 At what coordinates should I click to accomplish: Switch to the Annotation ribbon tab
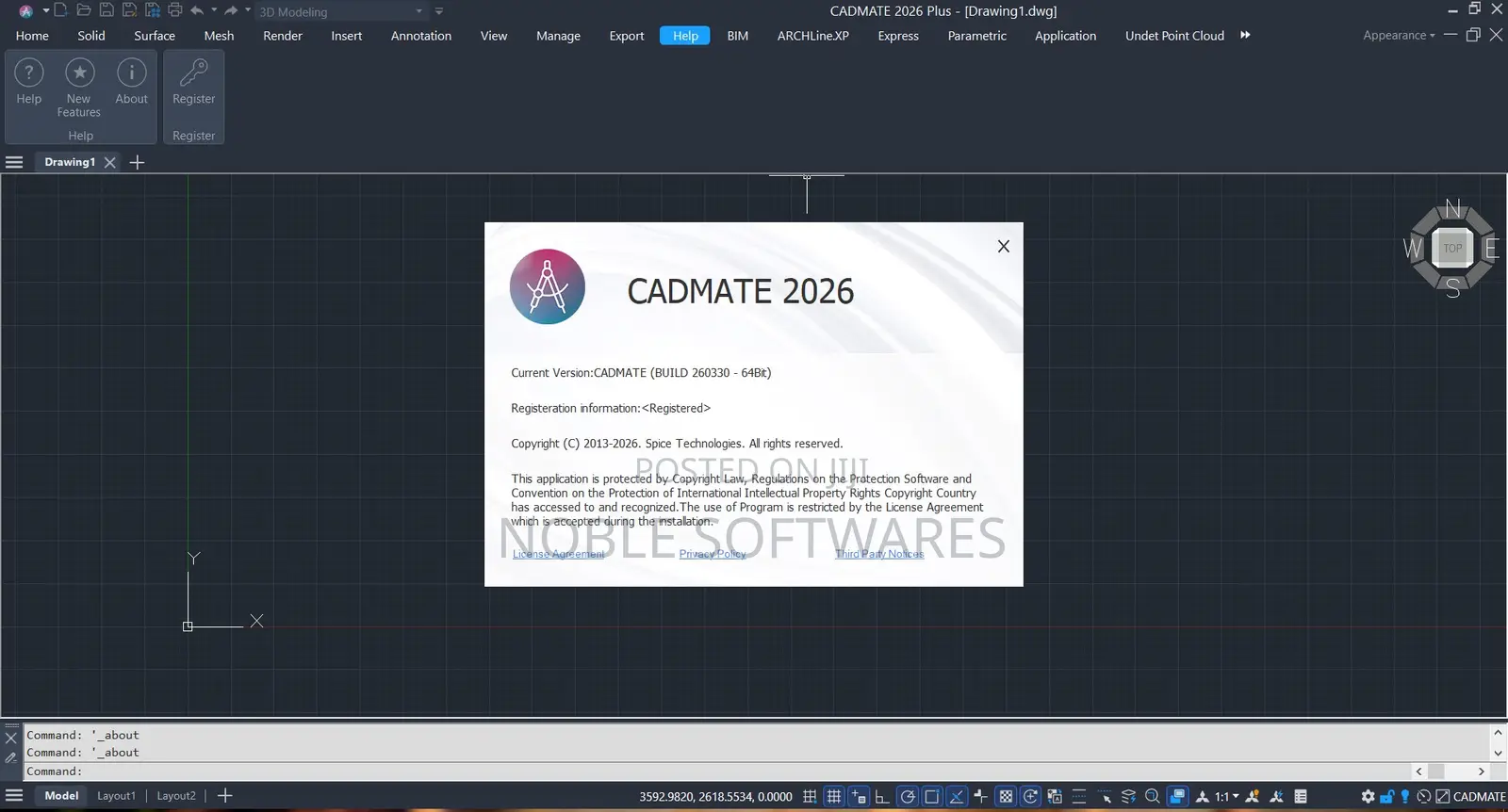tap(421, 36)
